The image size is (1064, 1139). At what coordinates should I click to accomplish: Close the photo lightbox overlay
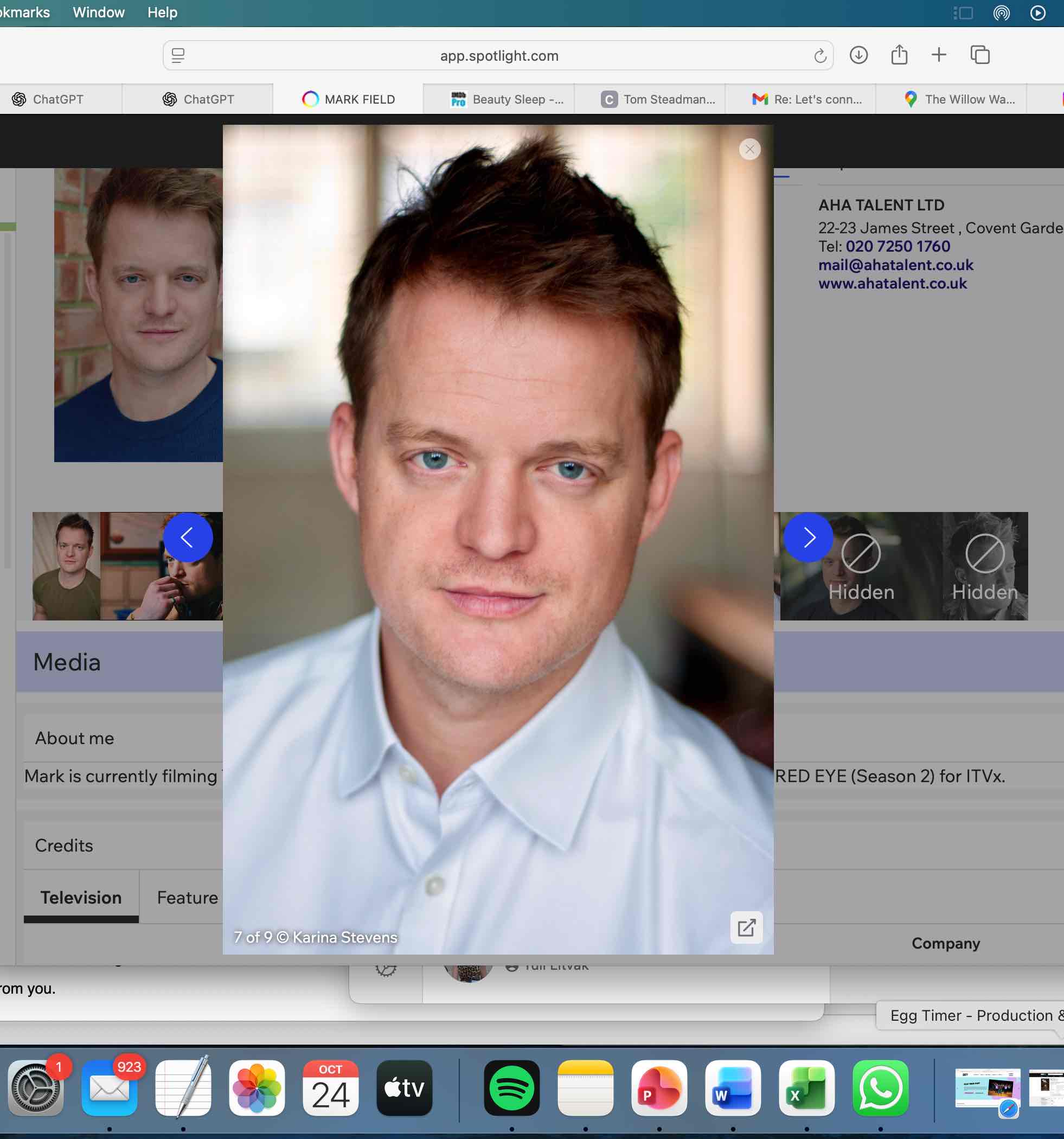[x=749, y=150]
